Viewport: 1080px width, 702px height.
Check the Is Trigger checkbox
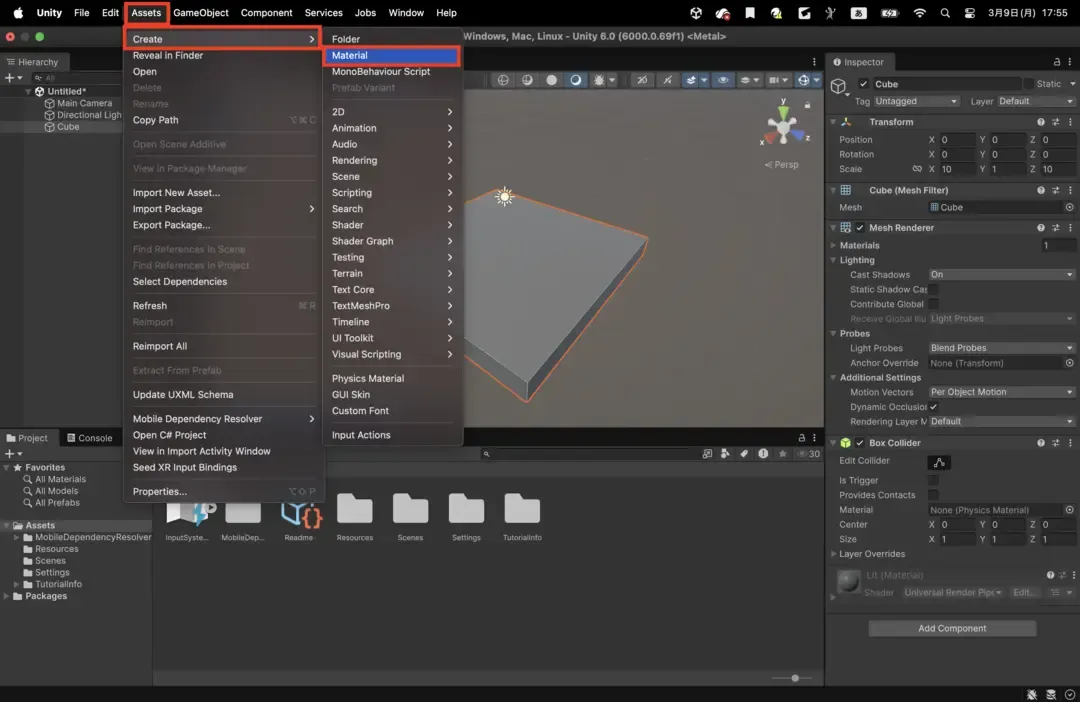pos(933,481)
